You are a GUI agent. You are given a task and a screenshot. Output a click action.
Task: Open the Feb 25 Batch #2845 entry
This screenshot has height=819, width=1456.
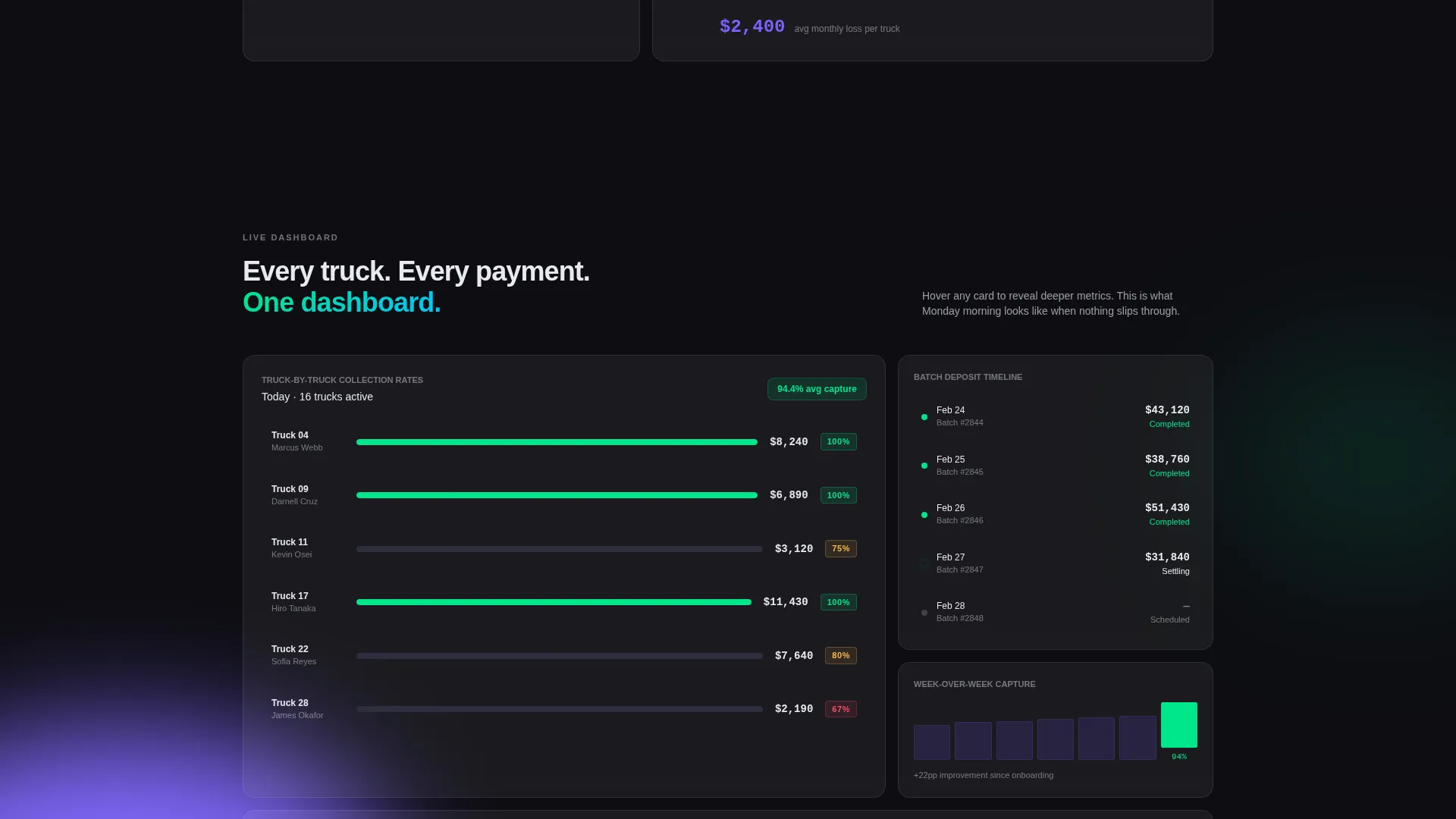coord(1055,466)
